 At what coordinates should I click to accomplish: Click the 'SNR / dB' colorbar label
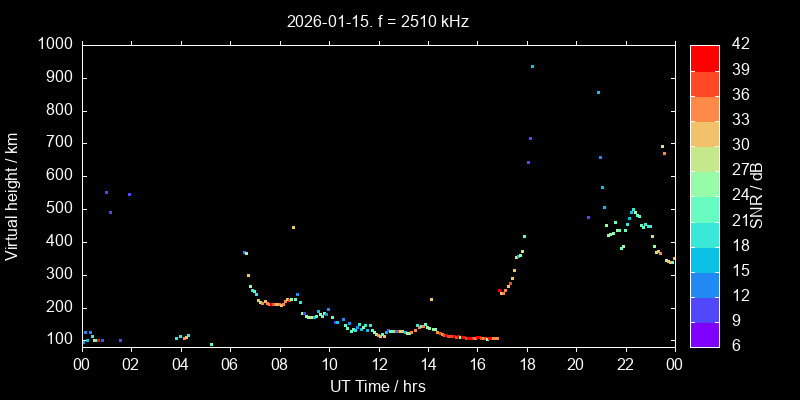point(760,194)
